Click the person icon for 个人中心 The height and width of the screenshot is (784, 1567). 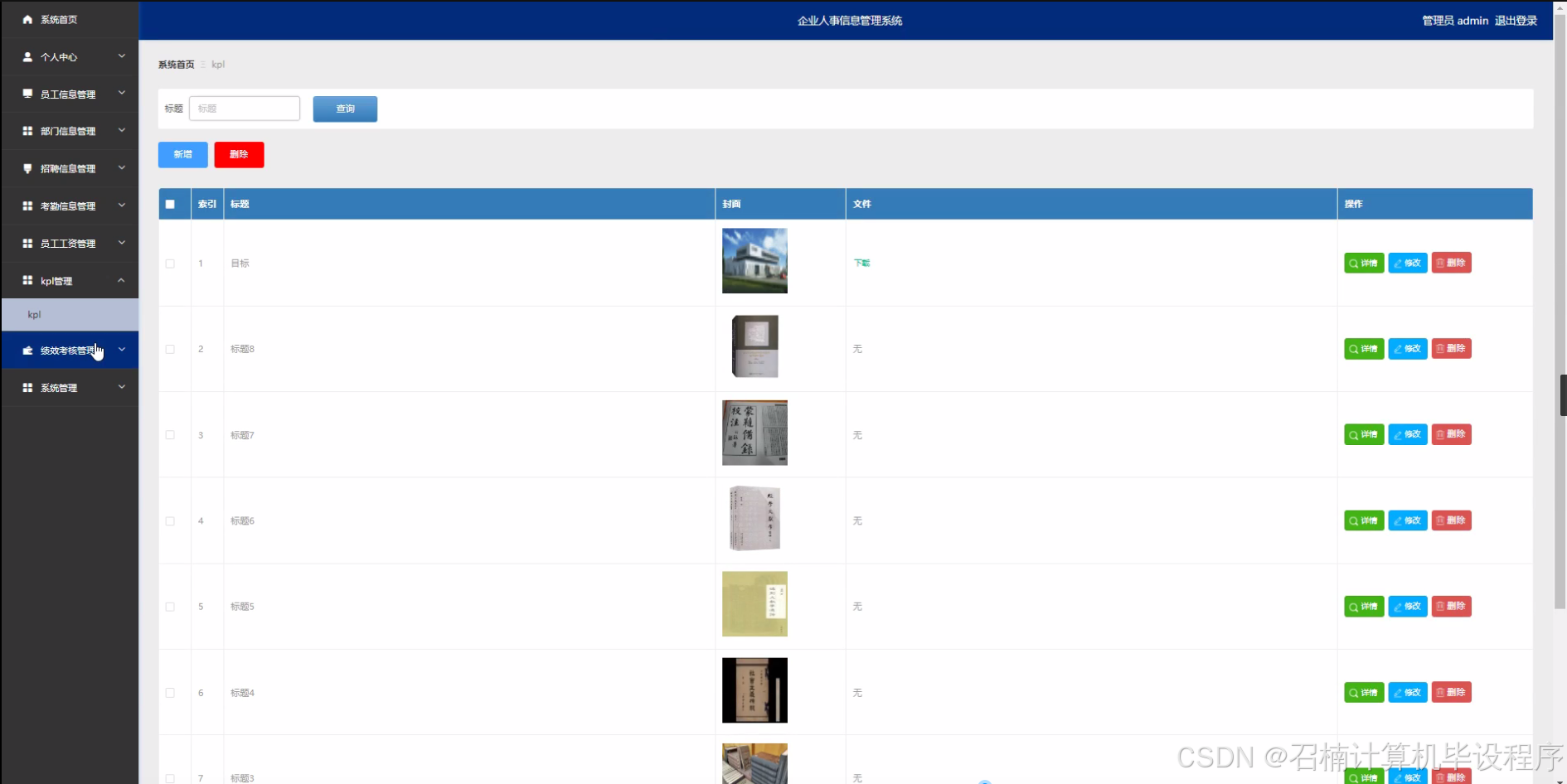27,57
